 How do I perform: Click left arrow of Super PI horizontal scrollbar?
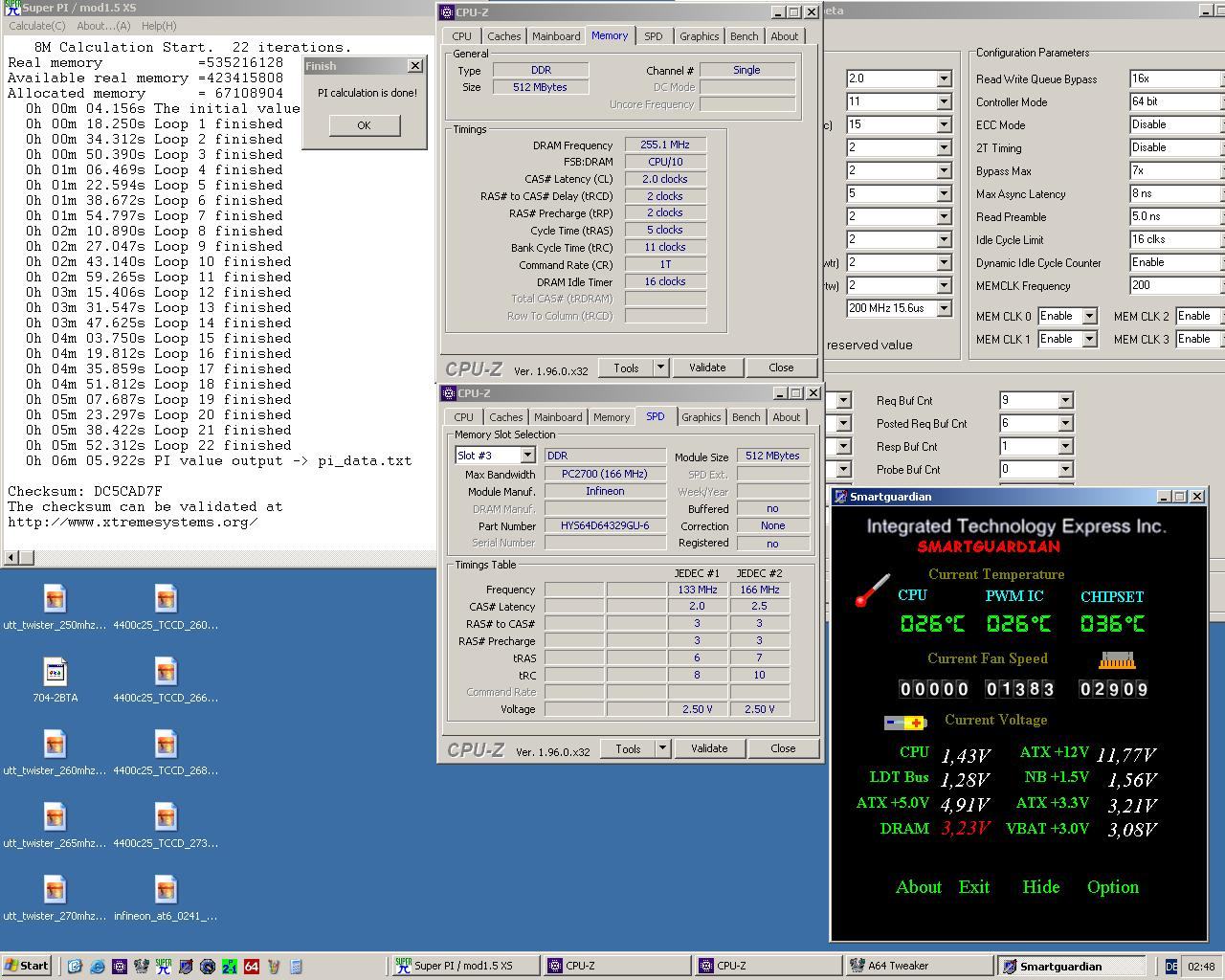[11, 557]
